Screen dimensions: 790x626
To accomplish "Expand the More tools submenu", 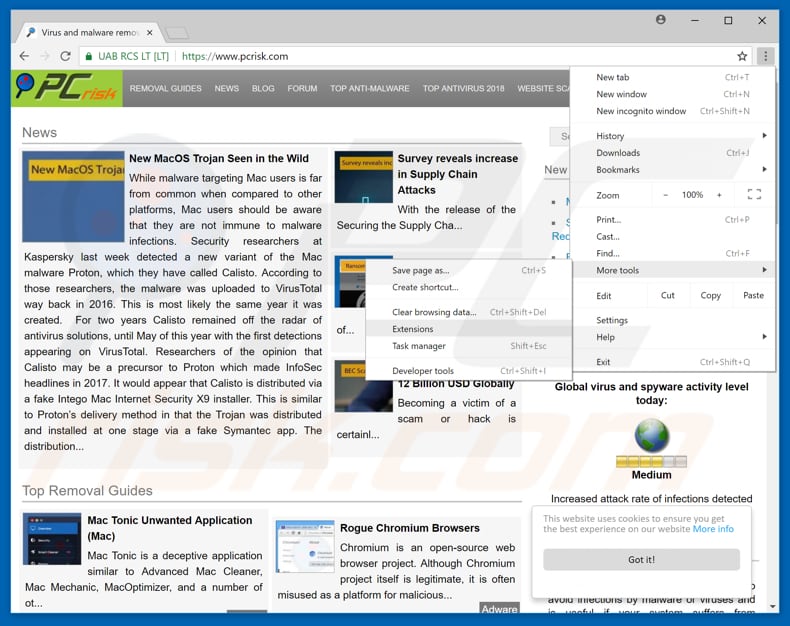I will [673, 270].
